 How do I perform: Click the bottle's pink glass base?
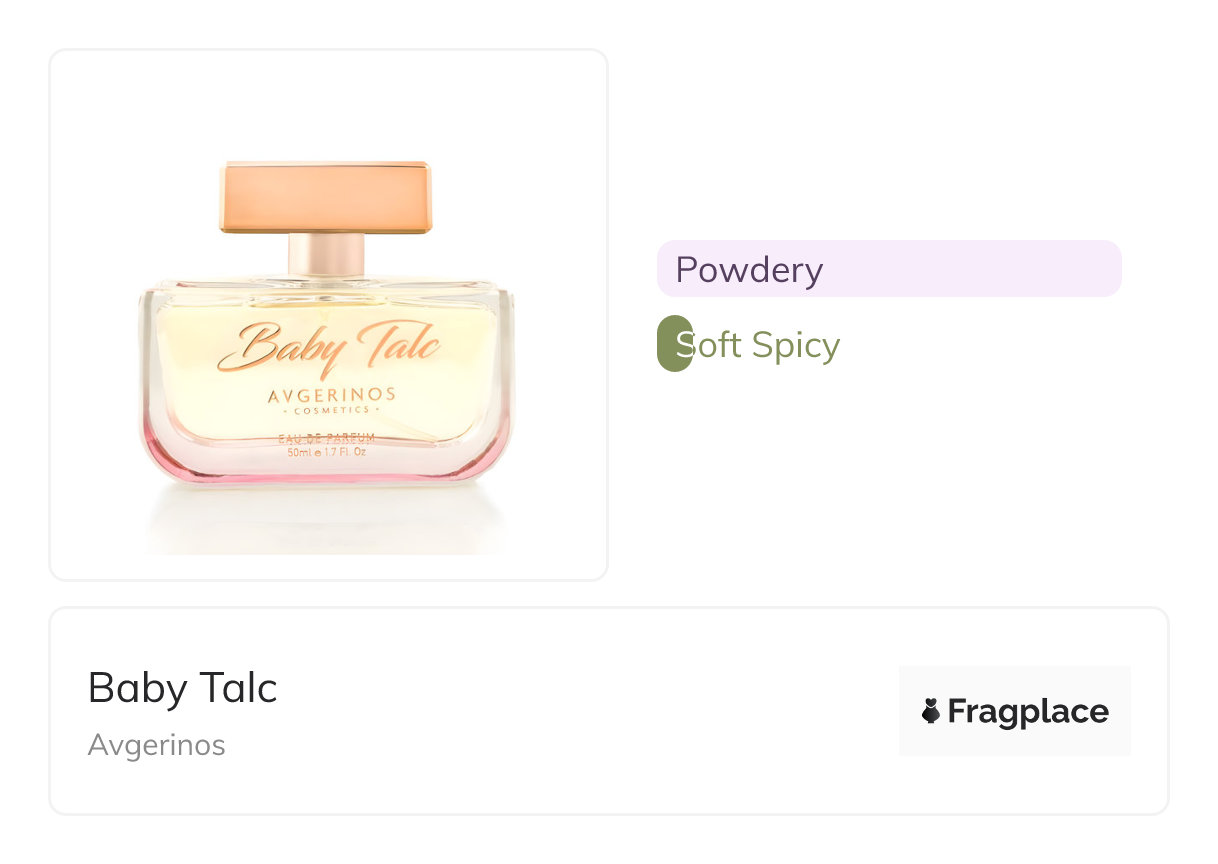click(327, 470)
